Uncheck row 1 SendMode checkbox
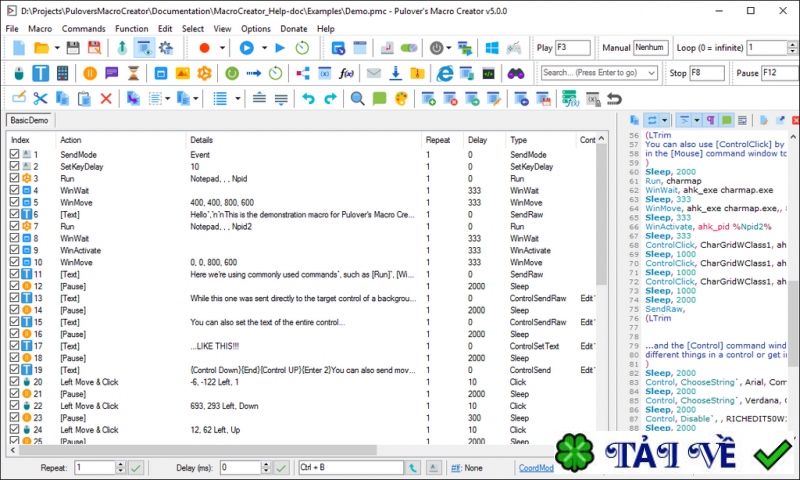The image size is (800, 480). (x=14, y=154)
